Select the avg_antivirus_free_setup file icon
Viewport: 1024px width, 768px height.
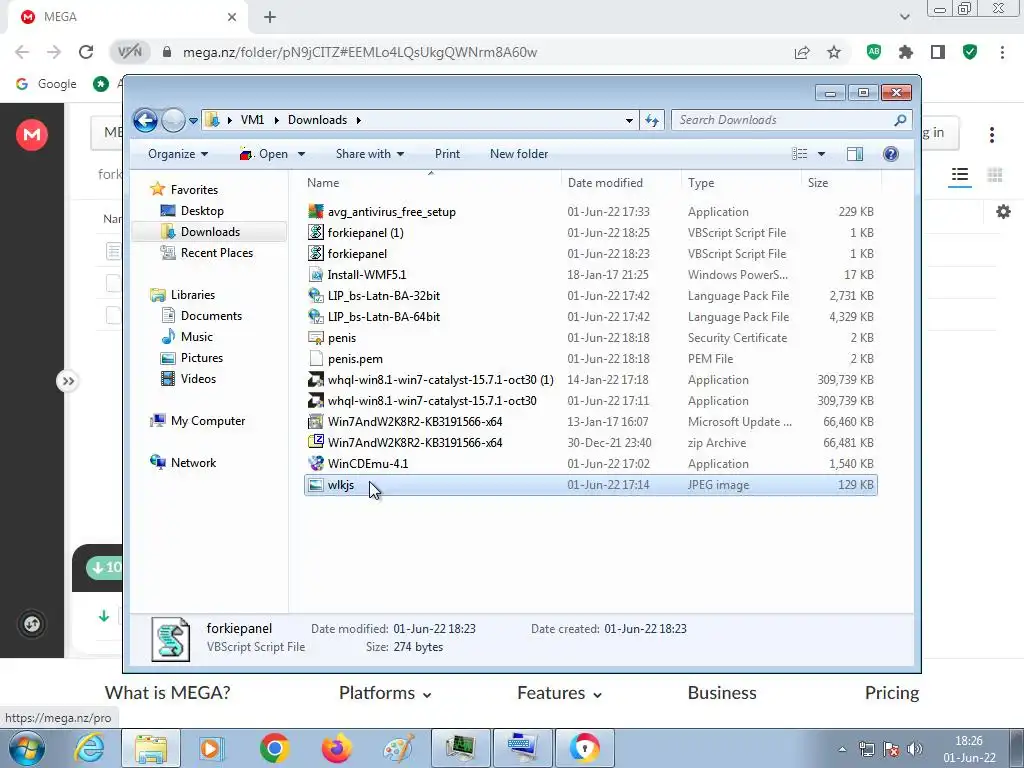pos(316,212)
